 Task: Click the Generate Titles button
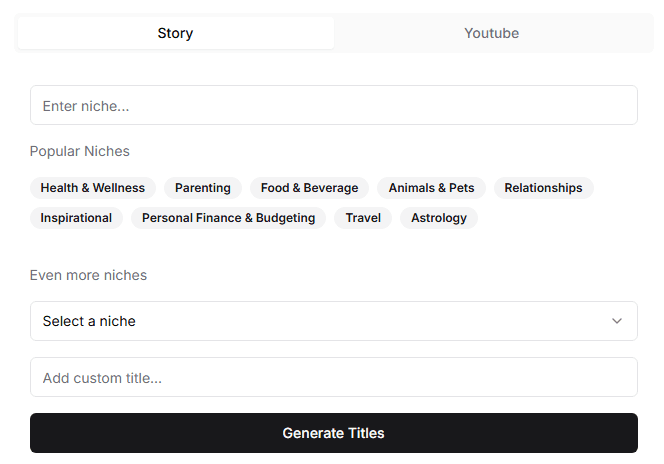(x=334, y=433)
